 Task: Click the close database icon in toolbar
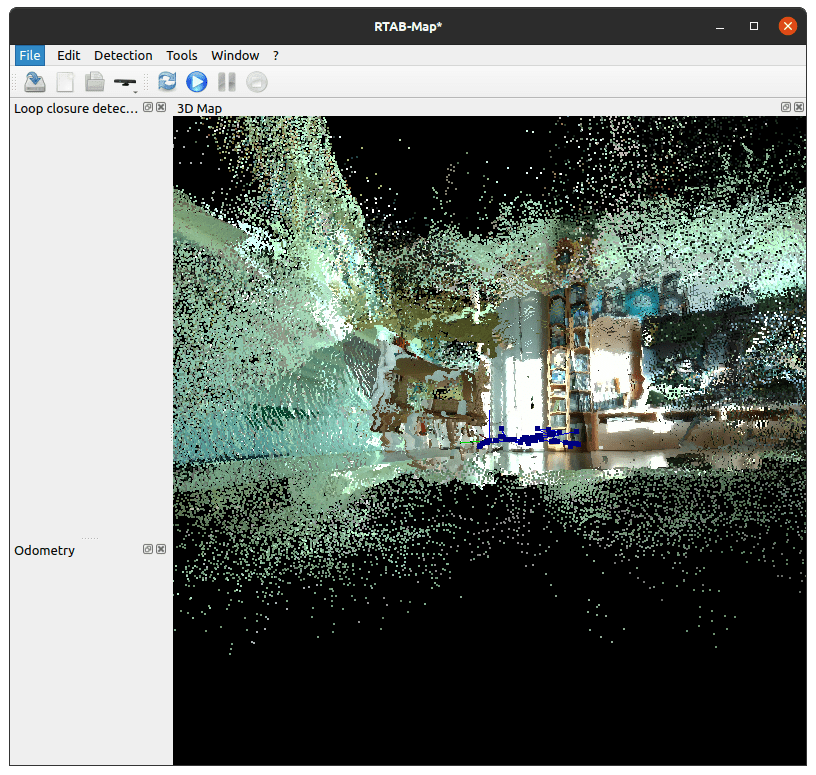coord(94,82)
